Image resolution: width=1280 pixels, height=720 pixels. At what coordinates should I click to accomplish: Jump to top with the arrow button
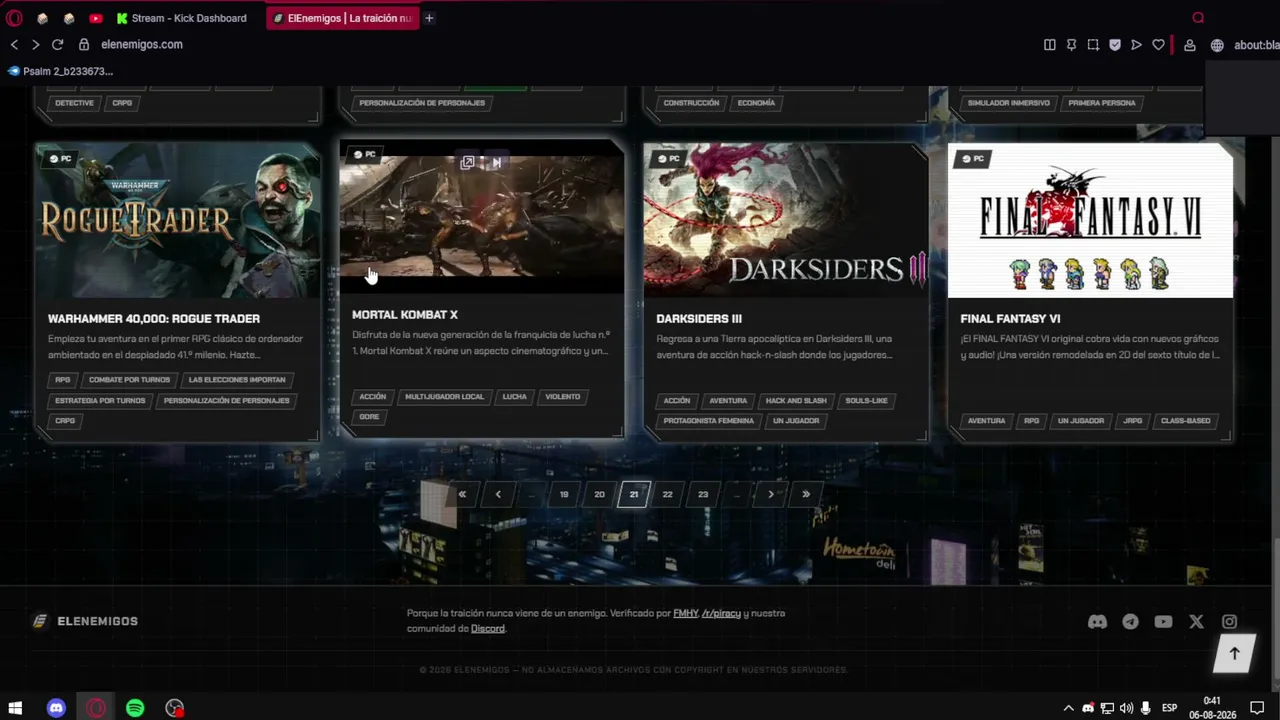[1234, 653]
